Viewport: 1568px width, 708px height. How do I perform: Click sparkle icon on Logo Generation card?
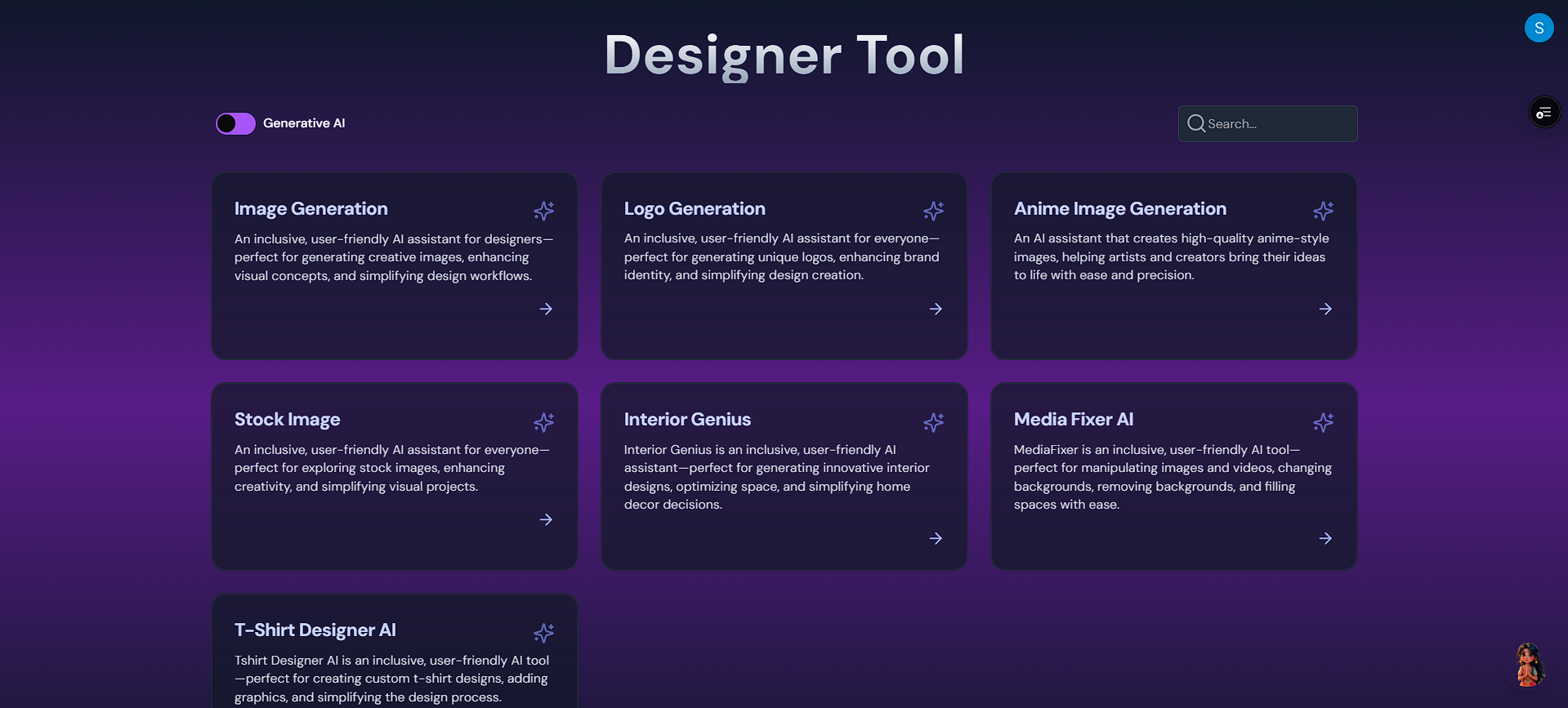pos(934,211)
